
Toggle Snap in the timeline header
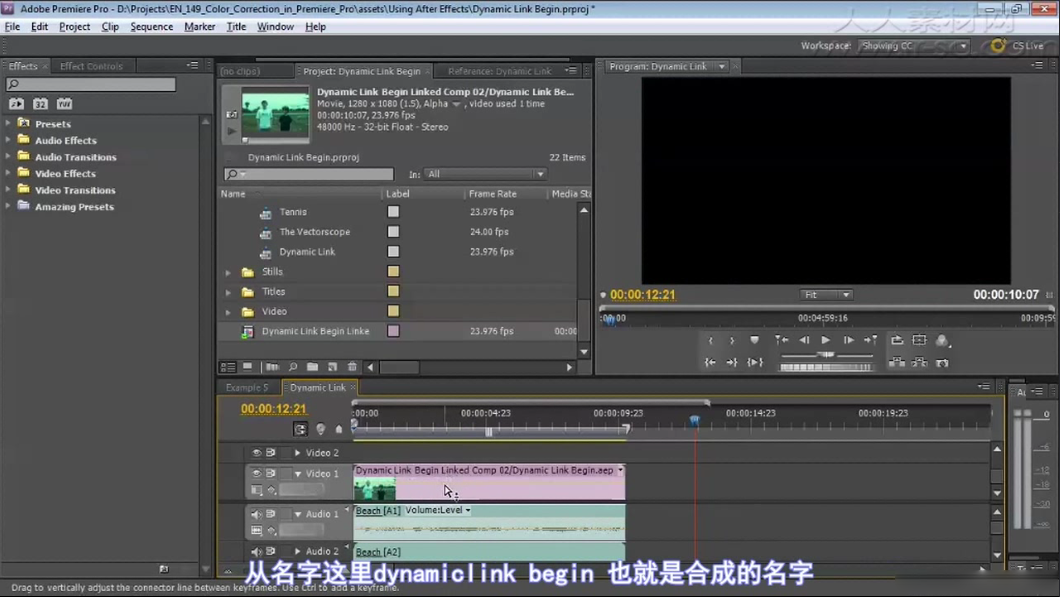coord(300,429)
